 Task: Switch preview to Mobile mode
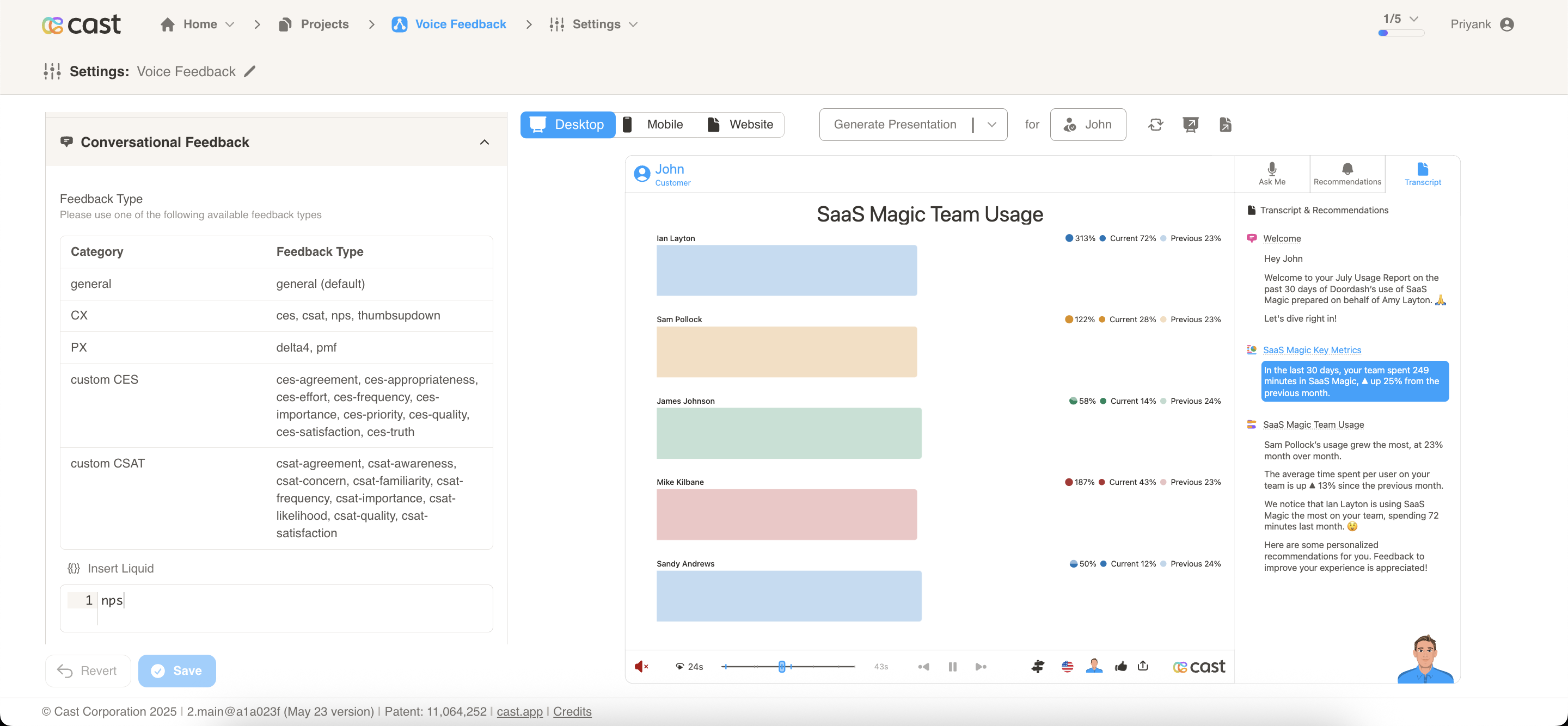[653, 125]
